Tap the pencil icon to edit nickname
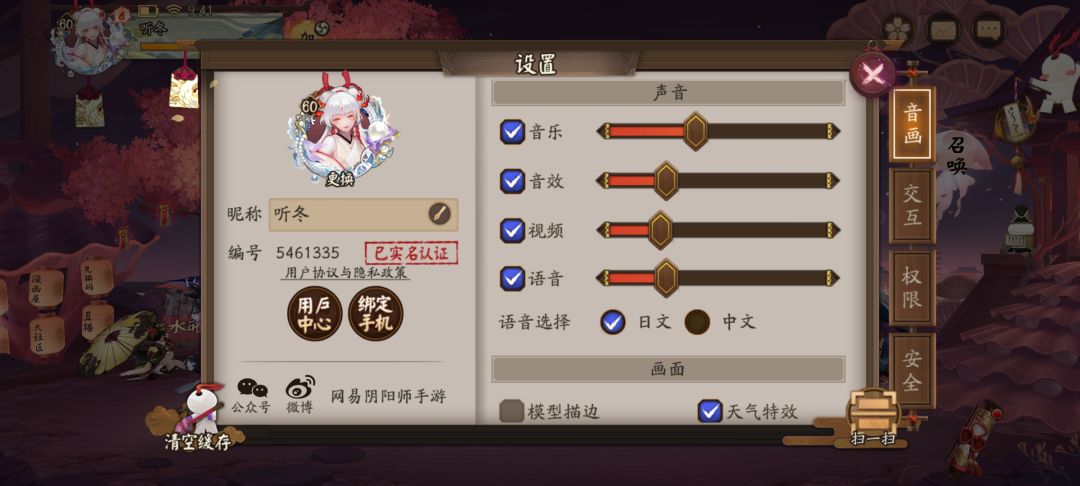Screen dimensions: 1080x486 click(x=439, y=214)
